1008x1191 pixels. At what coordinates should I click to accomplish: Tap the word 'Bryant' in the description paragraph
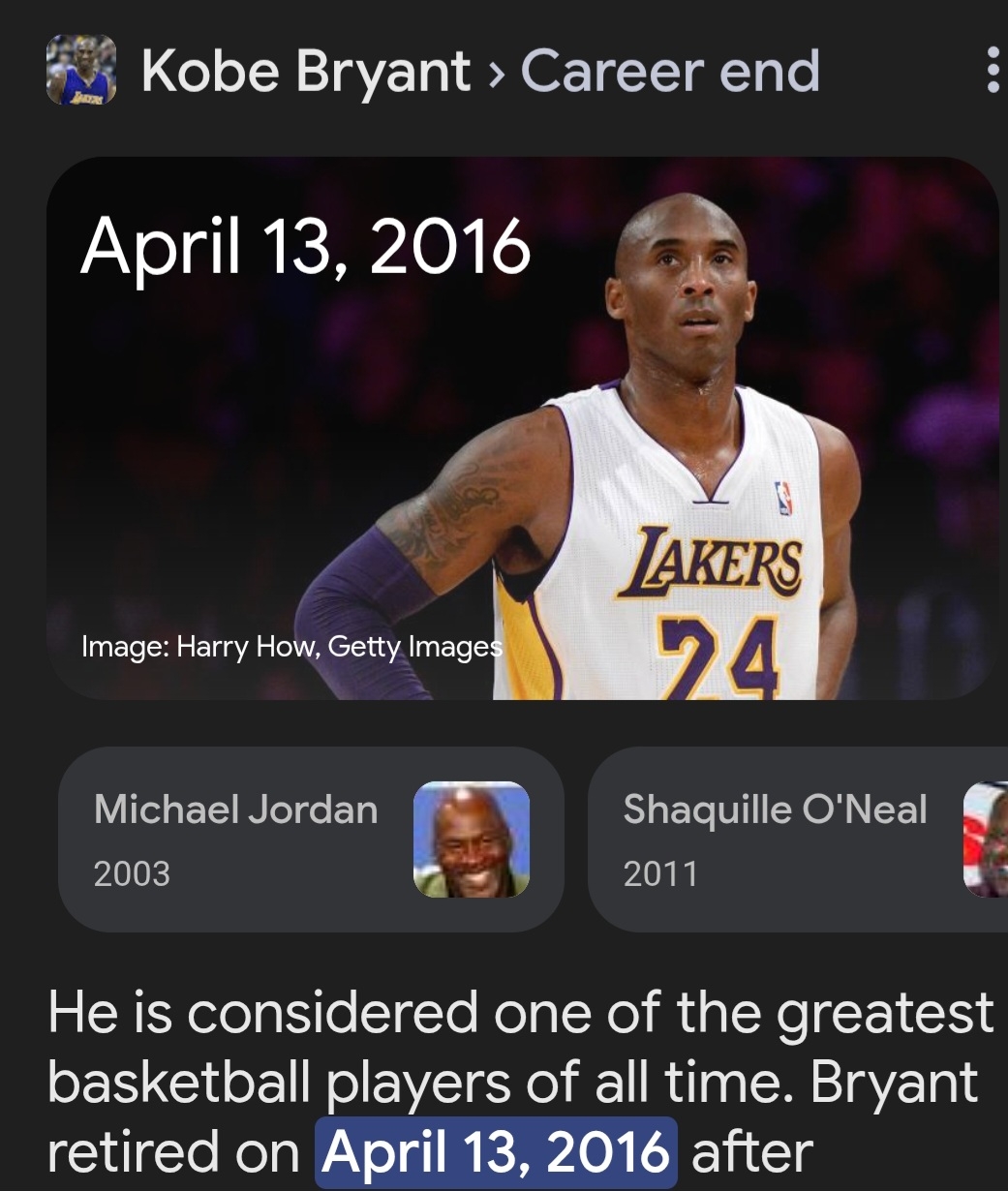[894, 1083]
